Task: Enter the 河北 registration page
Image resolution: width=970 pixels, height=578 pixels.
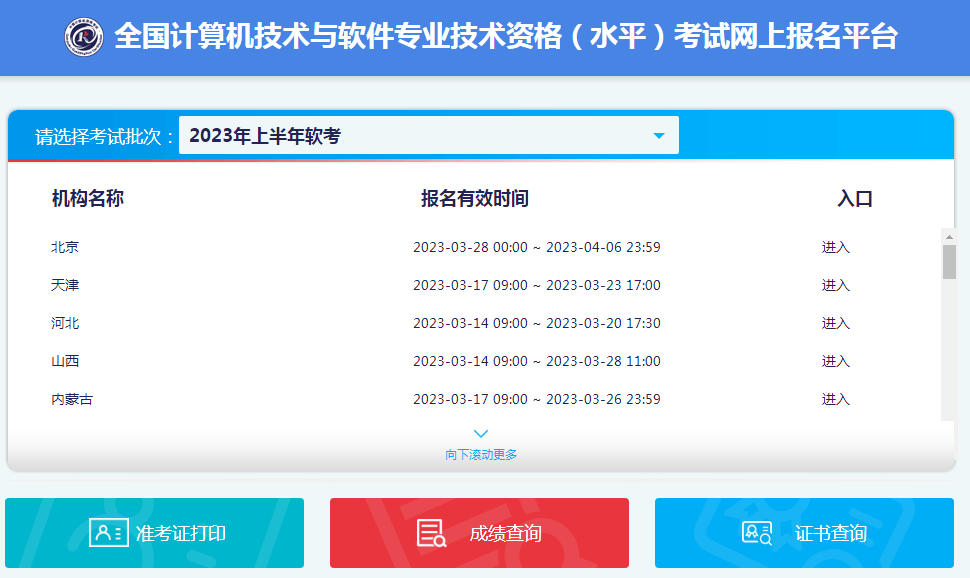Action: (x=835, y=324)
